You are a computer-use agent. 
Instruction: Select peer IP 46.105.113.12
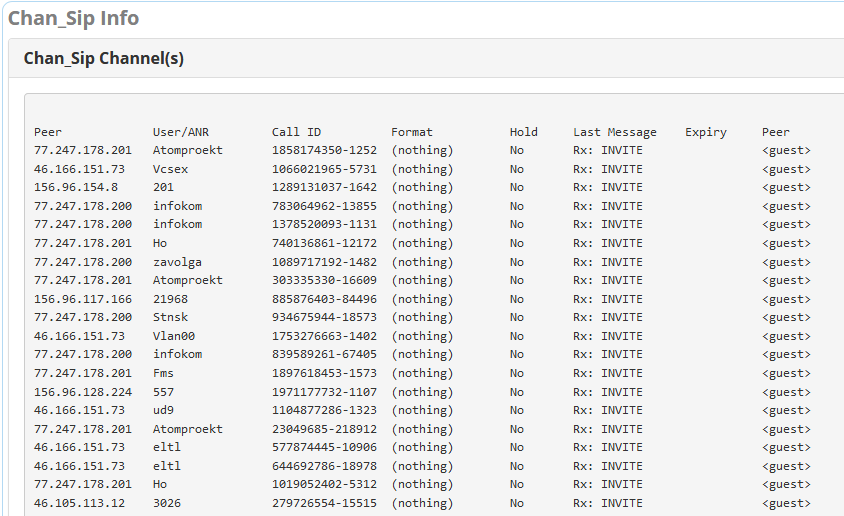79,503
